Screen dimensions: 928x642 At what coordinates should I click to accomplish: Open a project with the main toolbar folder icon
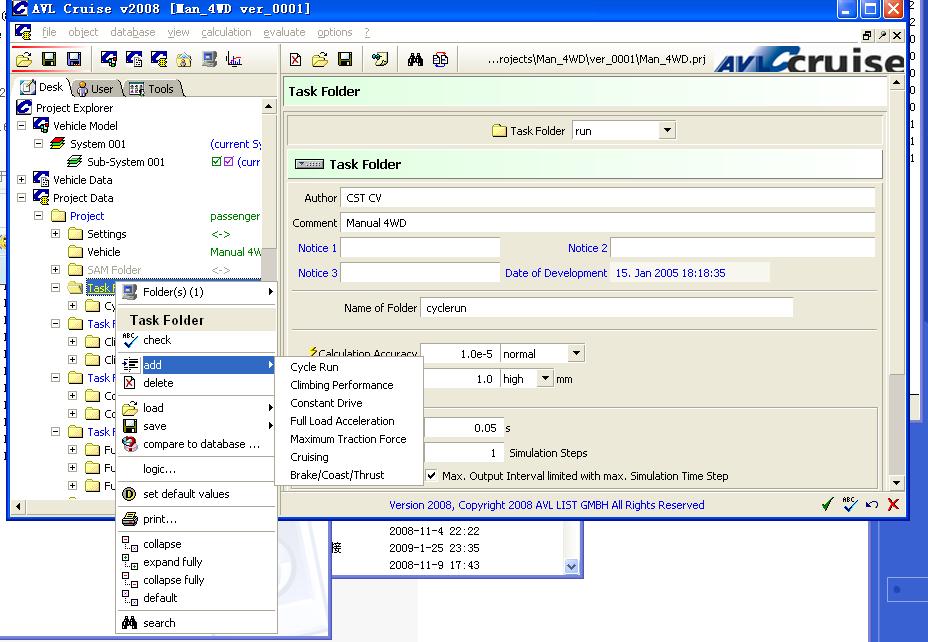pyautogui.click(x=24, y=59)
